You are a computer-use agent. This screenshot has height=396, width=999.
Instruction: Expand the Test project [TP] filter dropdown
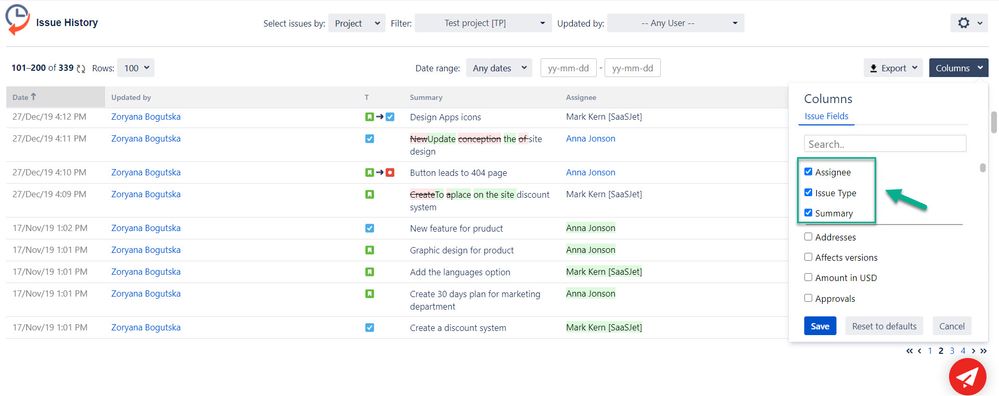coord(482,24)
